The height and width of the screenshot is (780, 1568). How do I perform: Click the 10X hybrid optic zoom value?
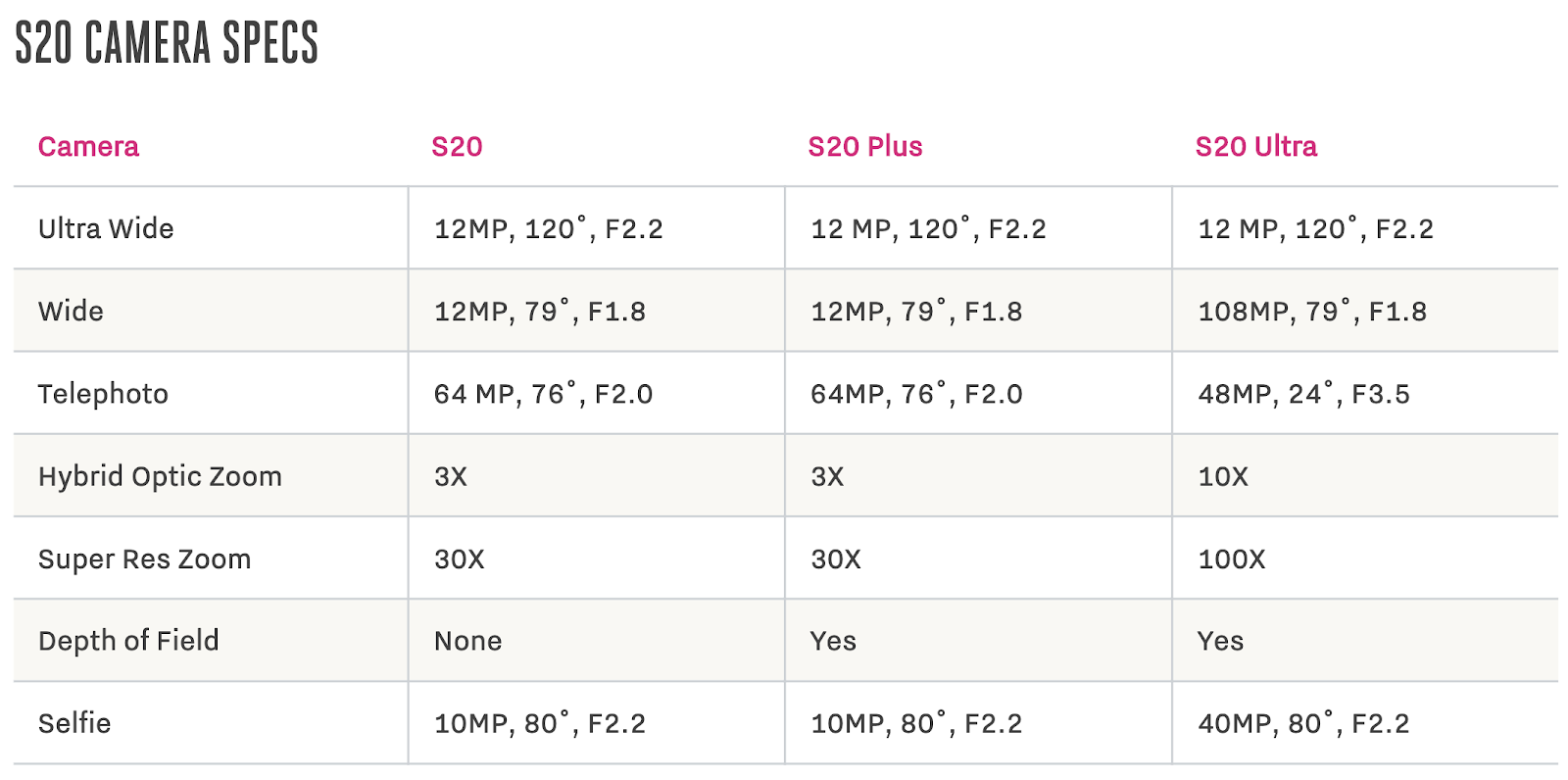(1223, 477)
